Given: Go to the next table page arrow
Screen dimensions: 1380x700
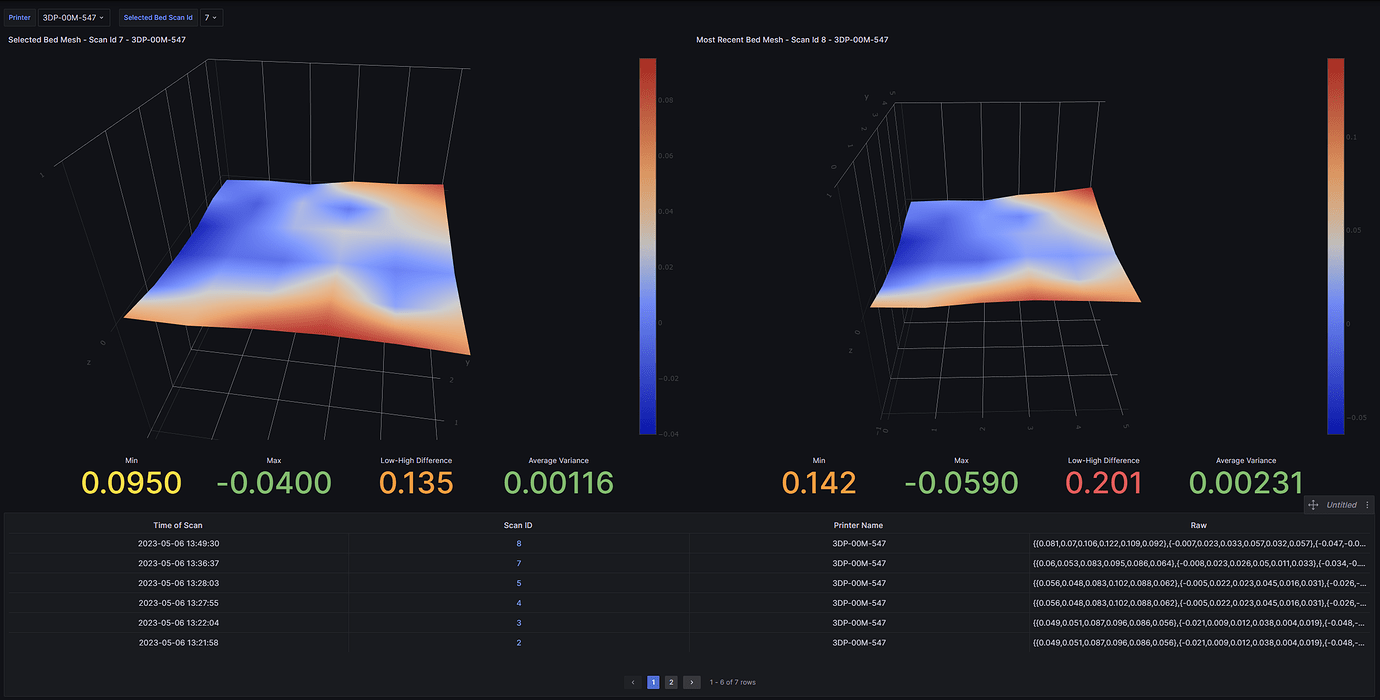Looking at the screenshot, I should (x=691, y=682).
